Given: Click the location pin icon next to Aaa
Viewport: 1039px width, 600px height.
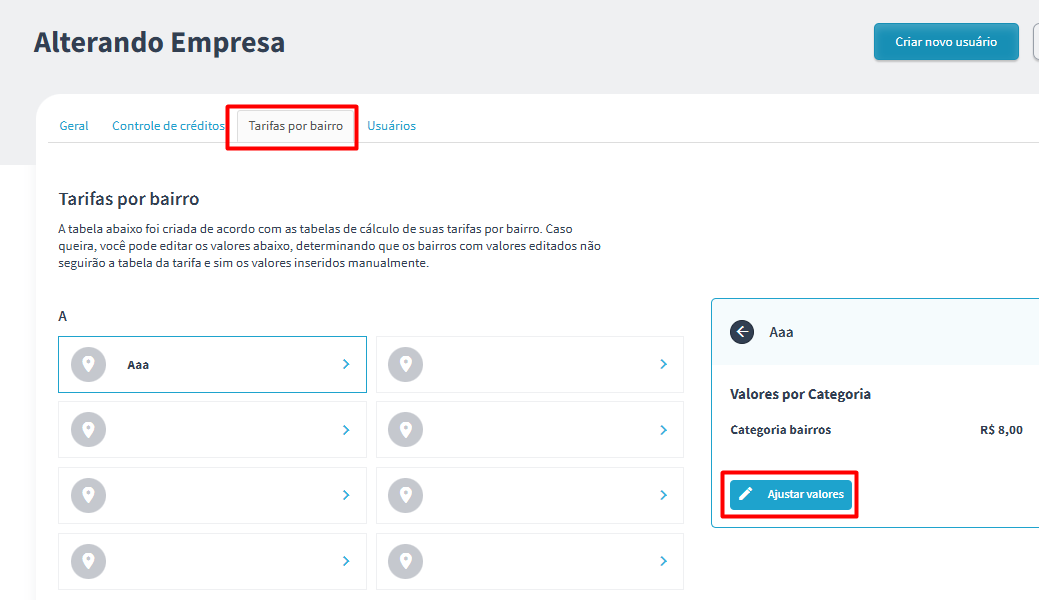Looking at the screenshot, I should (88, 364).
